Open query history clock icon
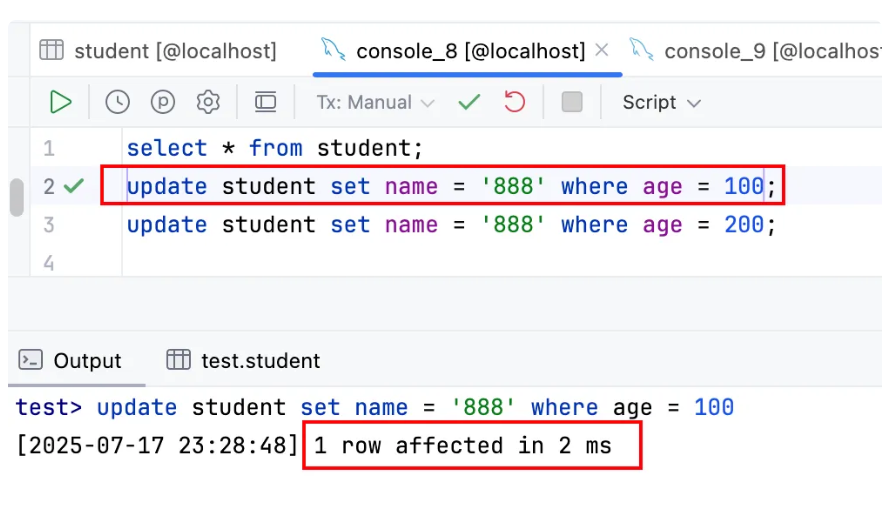888x514 pixels. coord(117,102)
